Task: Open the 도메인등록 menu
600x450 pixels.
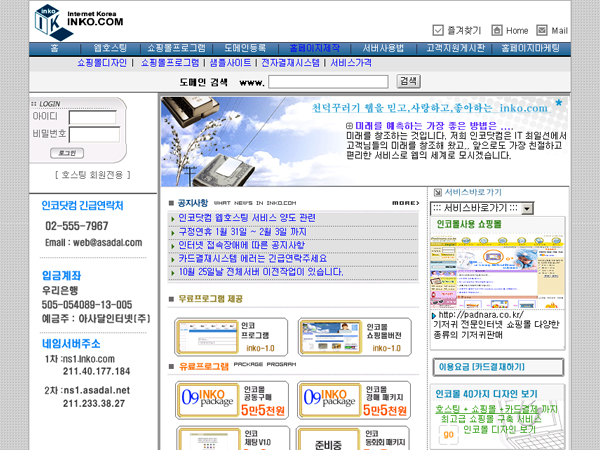Action: (245, 49)
